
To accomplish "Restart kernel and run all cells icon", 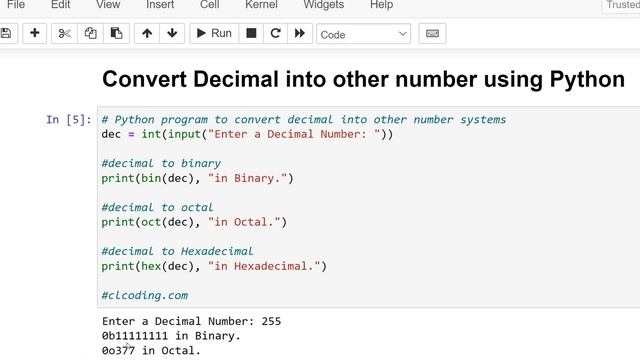I will point(300,33).
